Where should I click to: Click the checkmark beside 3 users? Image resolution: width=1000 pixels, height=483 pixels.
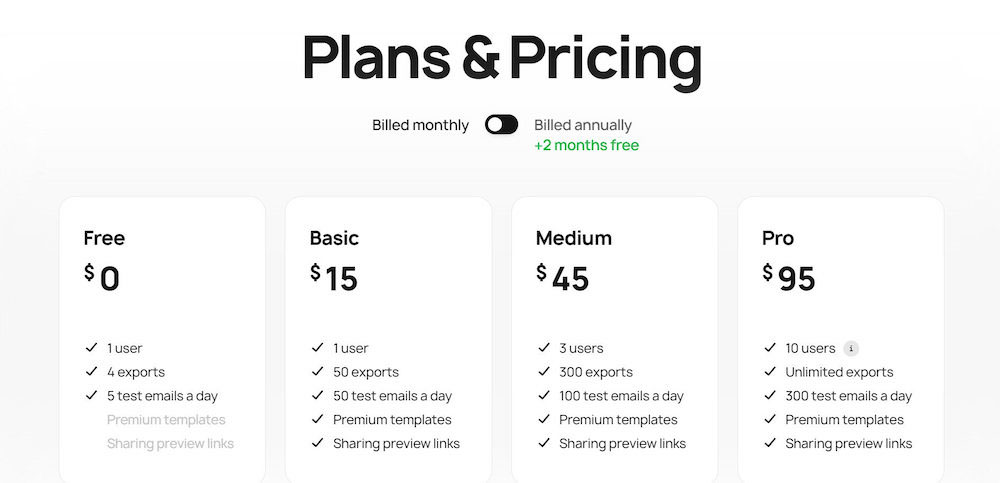coord(543,348)
